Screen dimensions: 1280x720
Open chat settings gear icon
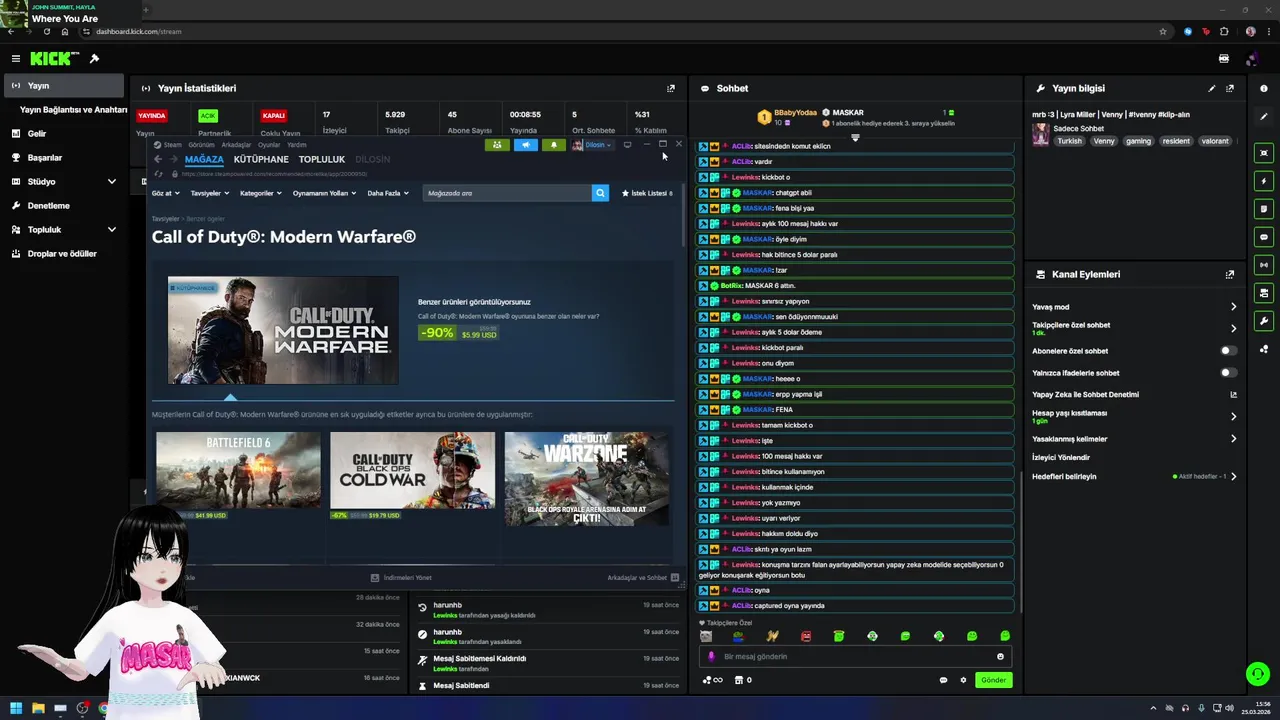963,680
